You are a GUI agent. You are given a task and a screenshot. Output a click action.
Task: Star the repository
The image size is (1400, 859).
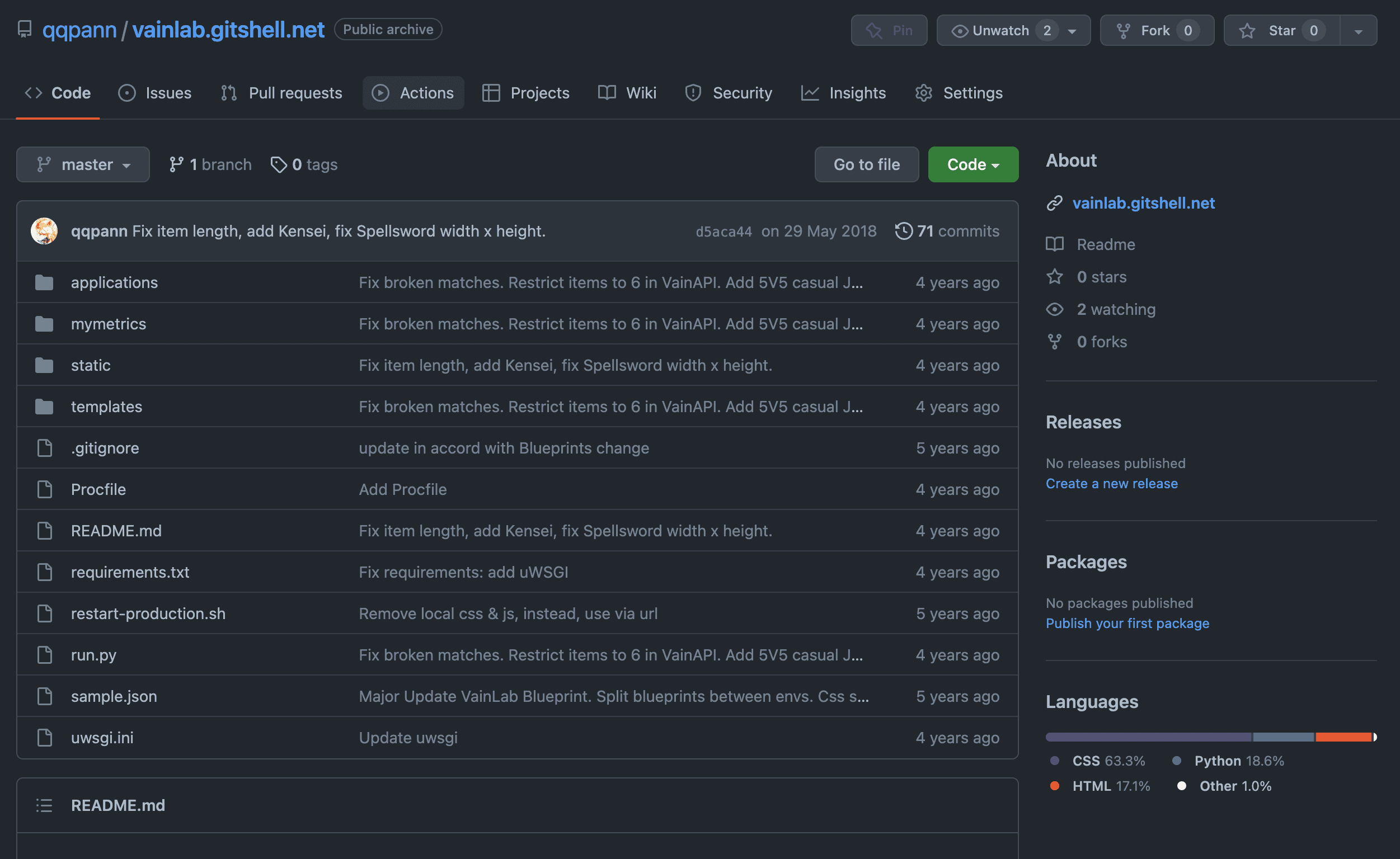[1282, 30]
